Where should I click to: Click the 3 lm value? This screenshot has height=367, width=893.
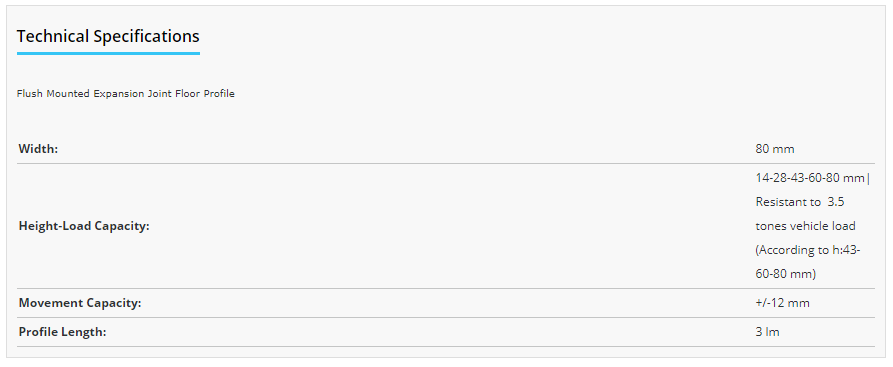(767, 332)
